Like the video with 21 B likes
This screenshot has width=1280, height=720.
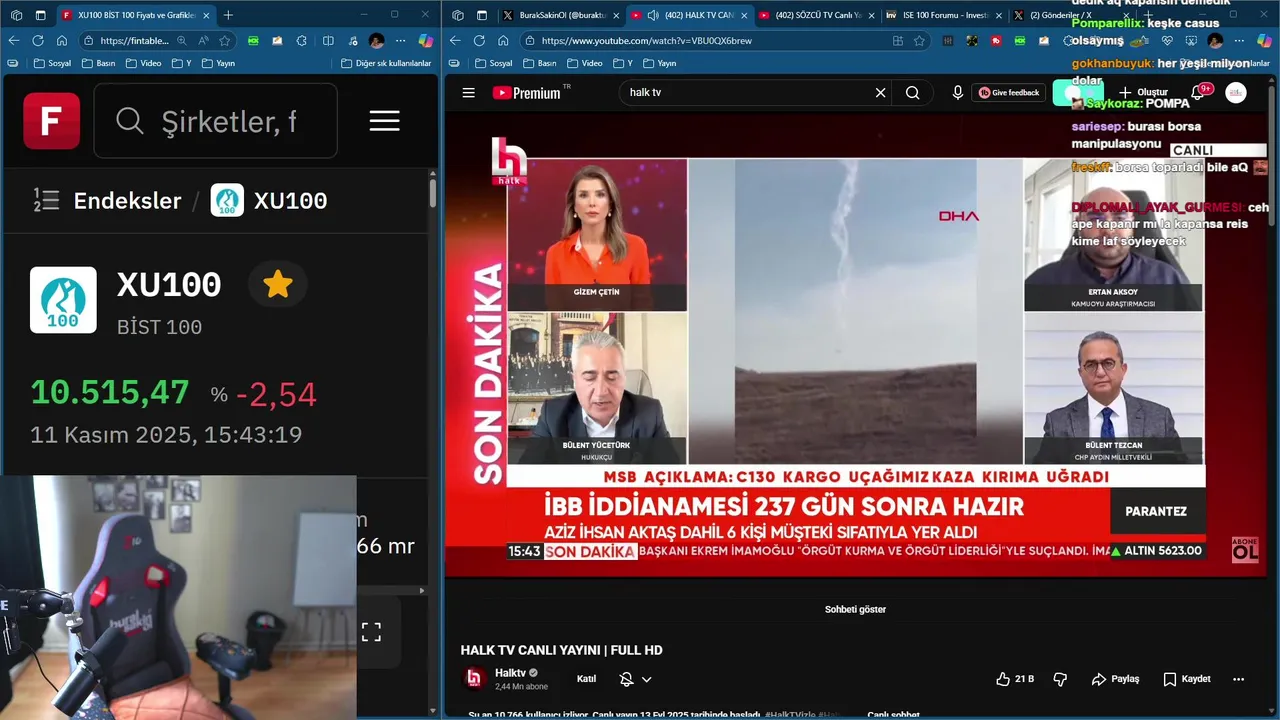click(1014, 679)
